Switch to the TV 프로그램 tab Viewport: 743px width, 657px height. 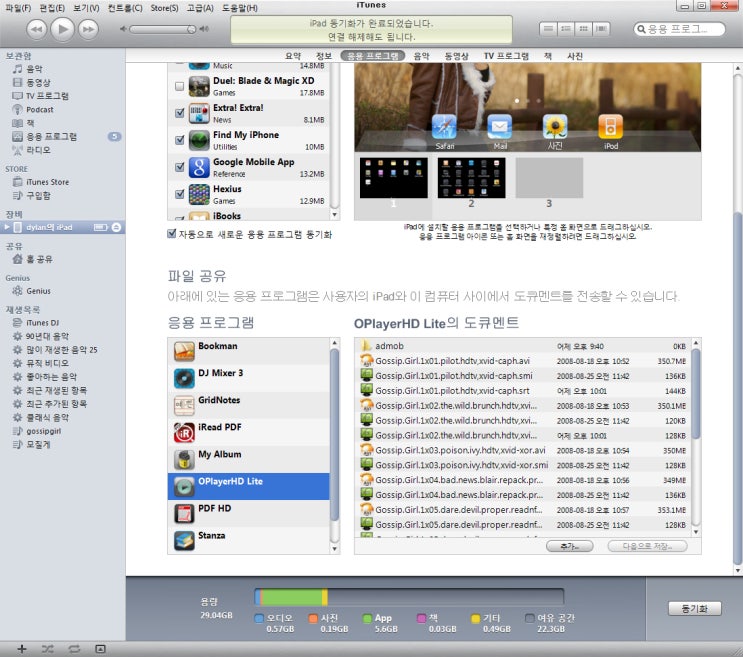[506, 56]
